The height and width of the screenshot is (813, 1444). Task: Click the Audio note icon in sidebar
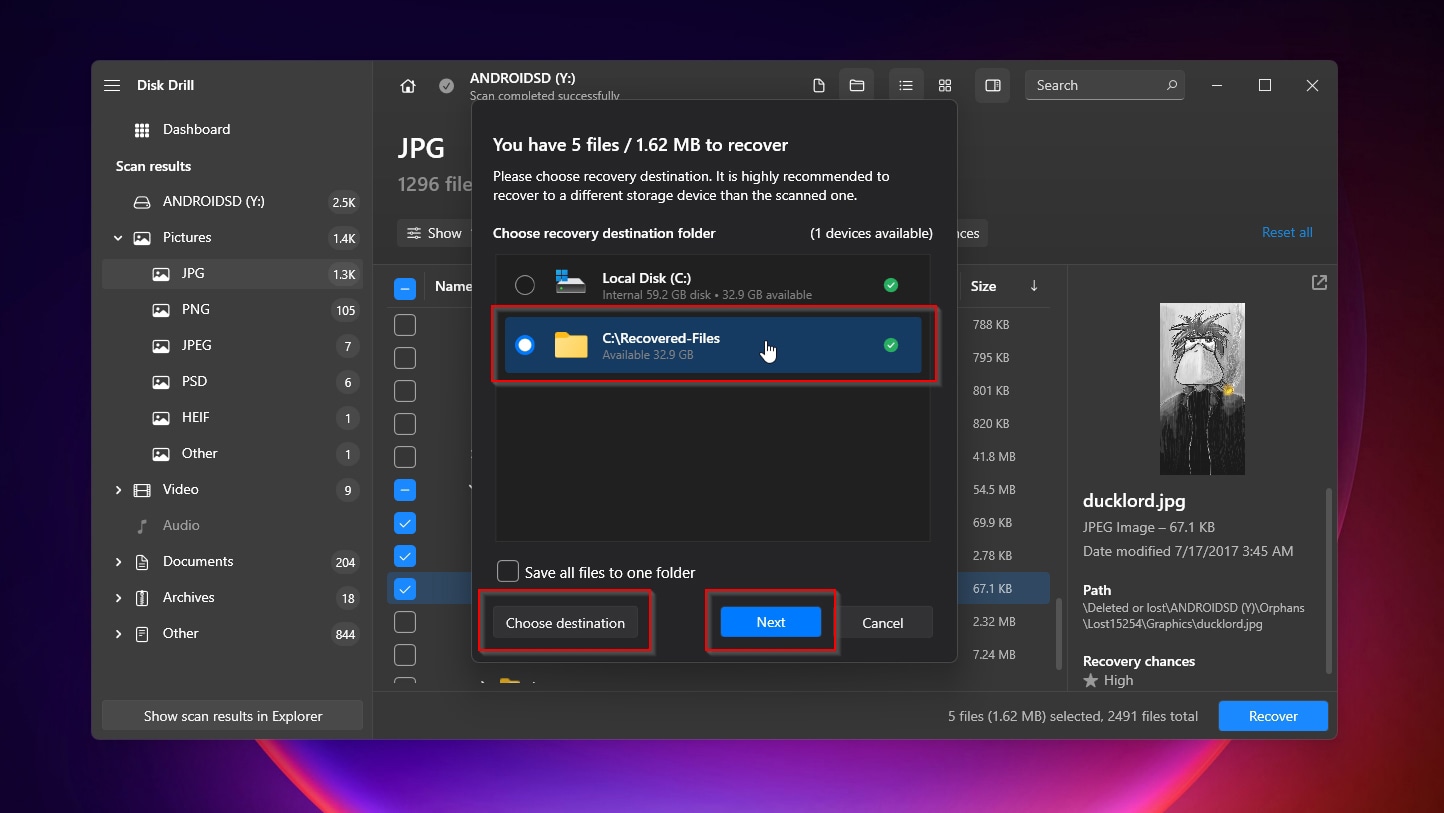(x=142, y=526)
